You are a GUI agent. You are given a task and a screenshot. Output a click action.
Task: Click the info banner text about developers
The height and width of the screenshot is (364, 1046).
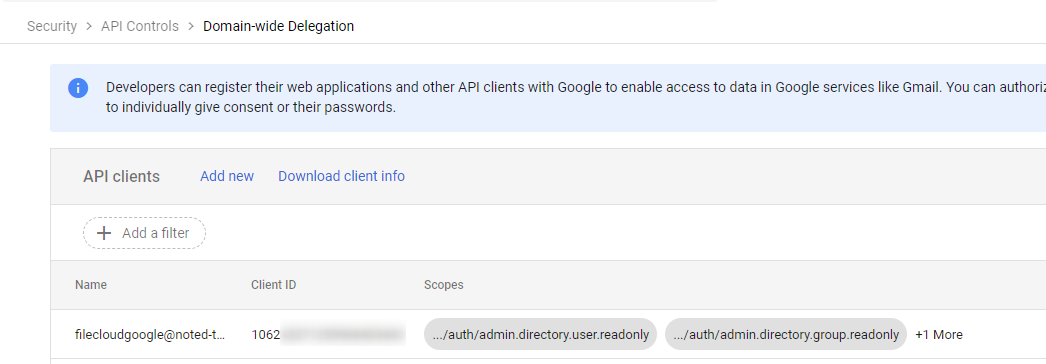click(576, 97)
